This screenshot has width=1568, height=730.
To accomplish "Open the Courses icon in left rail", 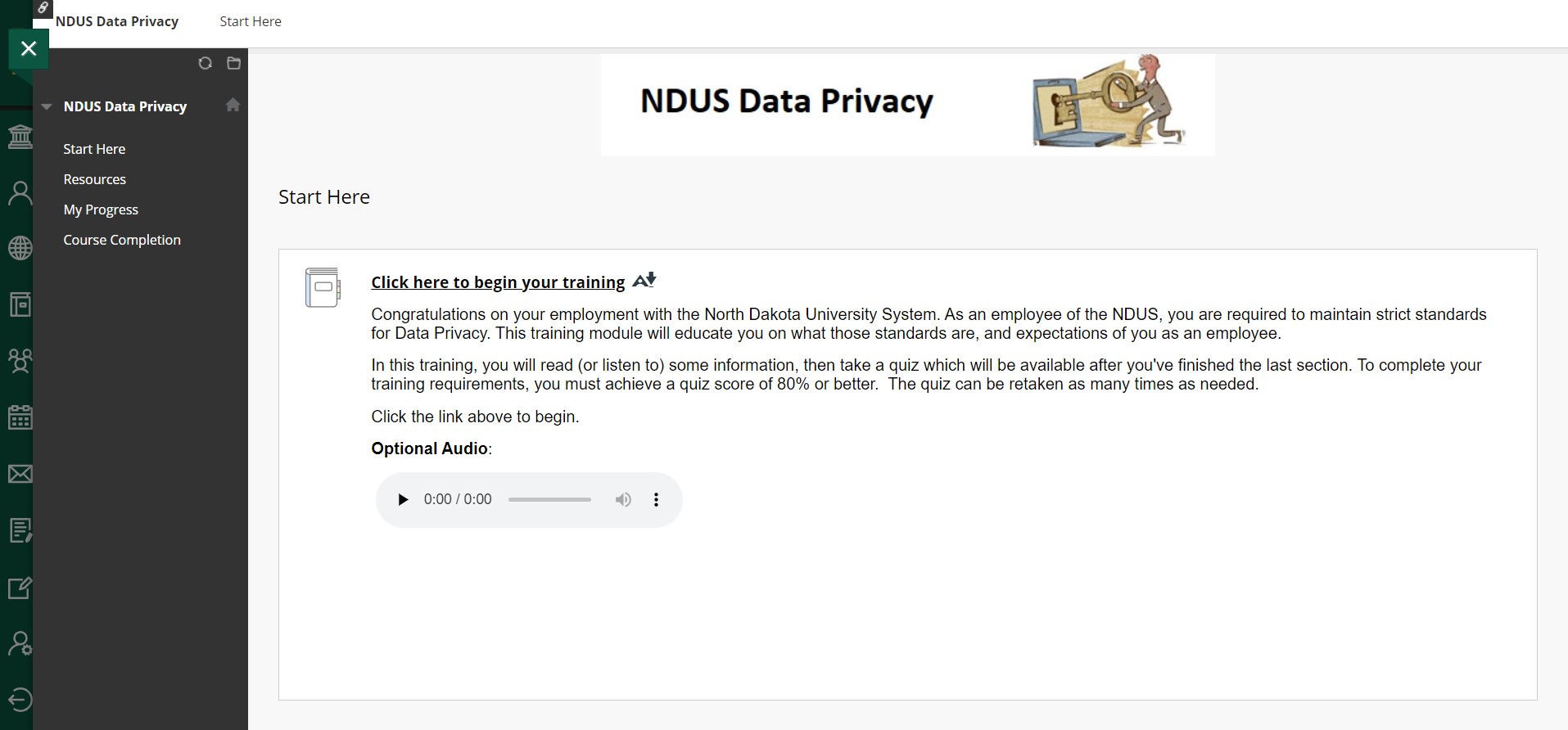I will (20, 305).
